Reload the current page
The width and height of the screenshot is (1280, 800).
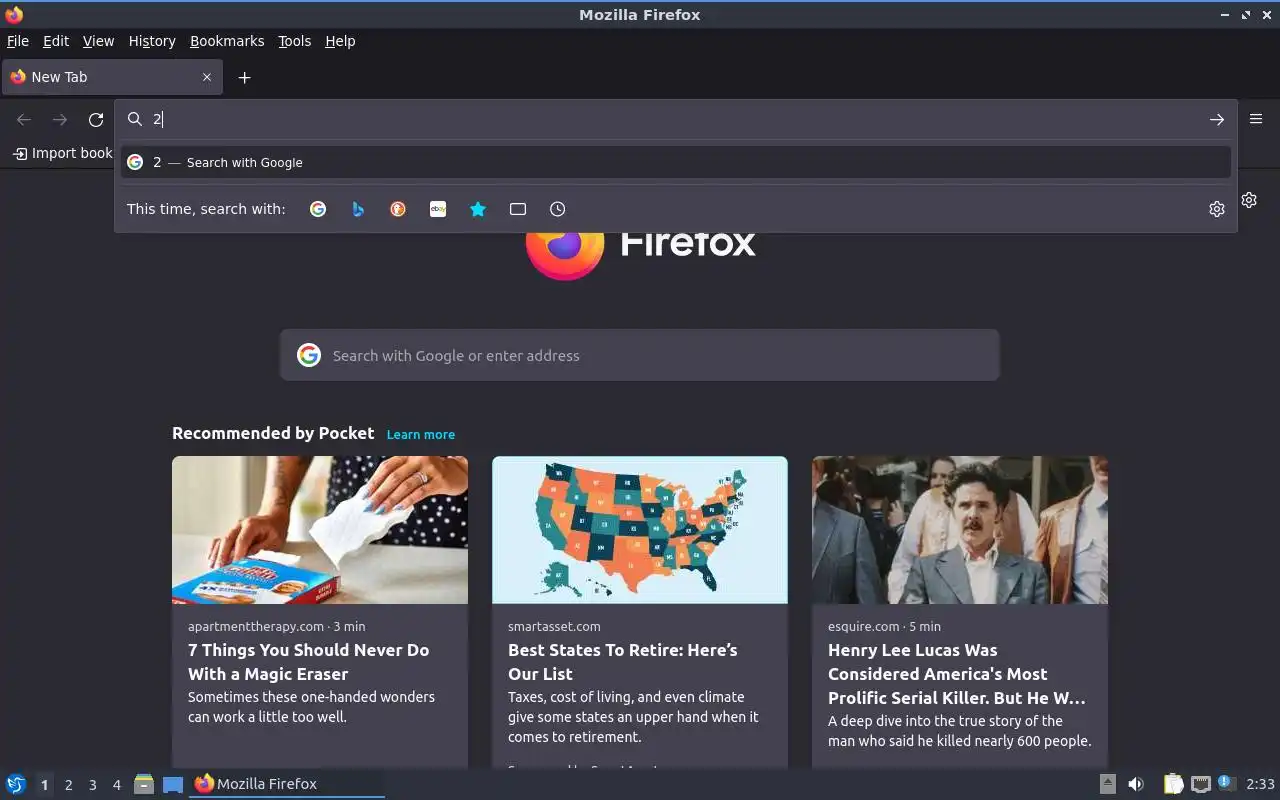point(96,120)
